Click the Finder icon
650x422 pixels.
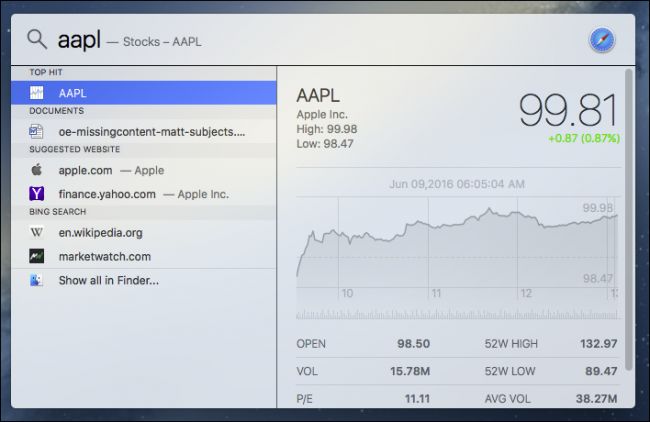(36, 280)
